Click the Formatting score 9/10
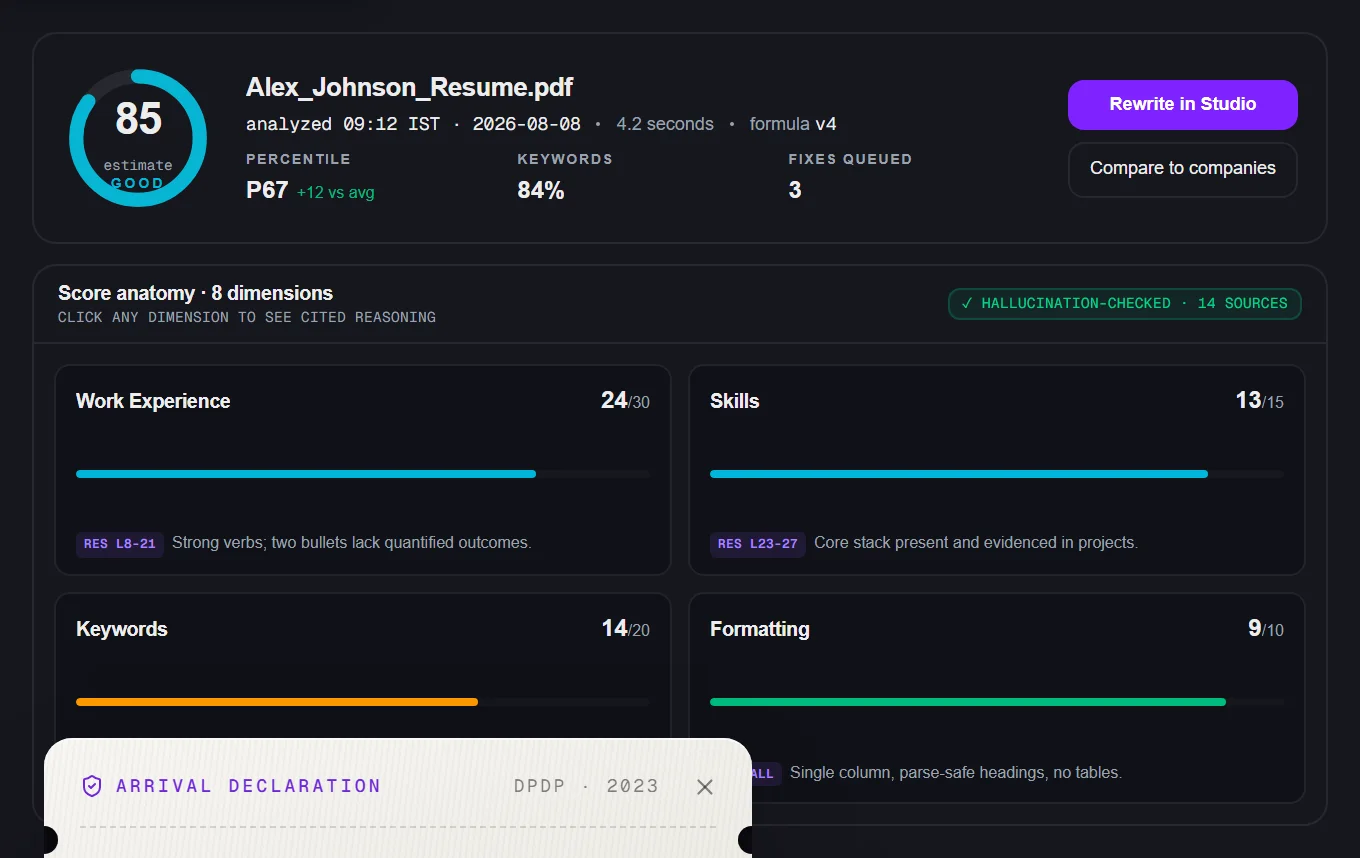1360x858 pixels. pyautogui.click(x=1265, y=629)
